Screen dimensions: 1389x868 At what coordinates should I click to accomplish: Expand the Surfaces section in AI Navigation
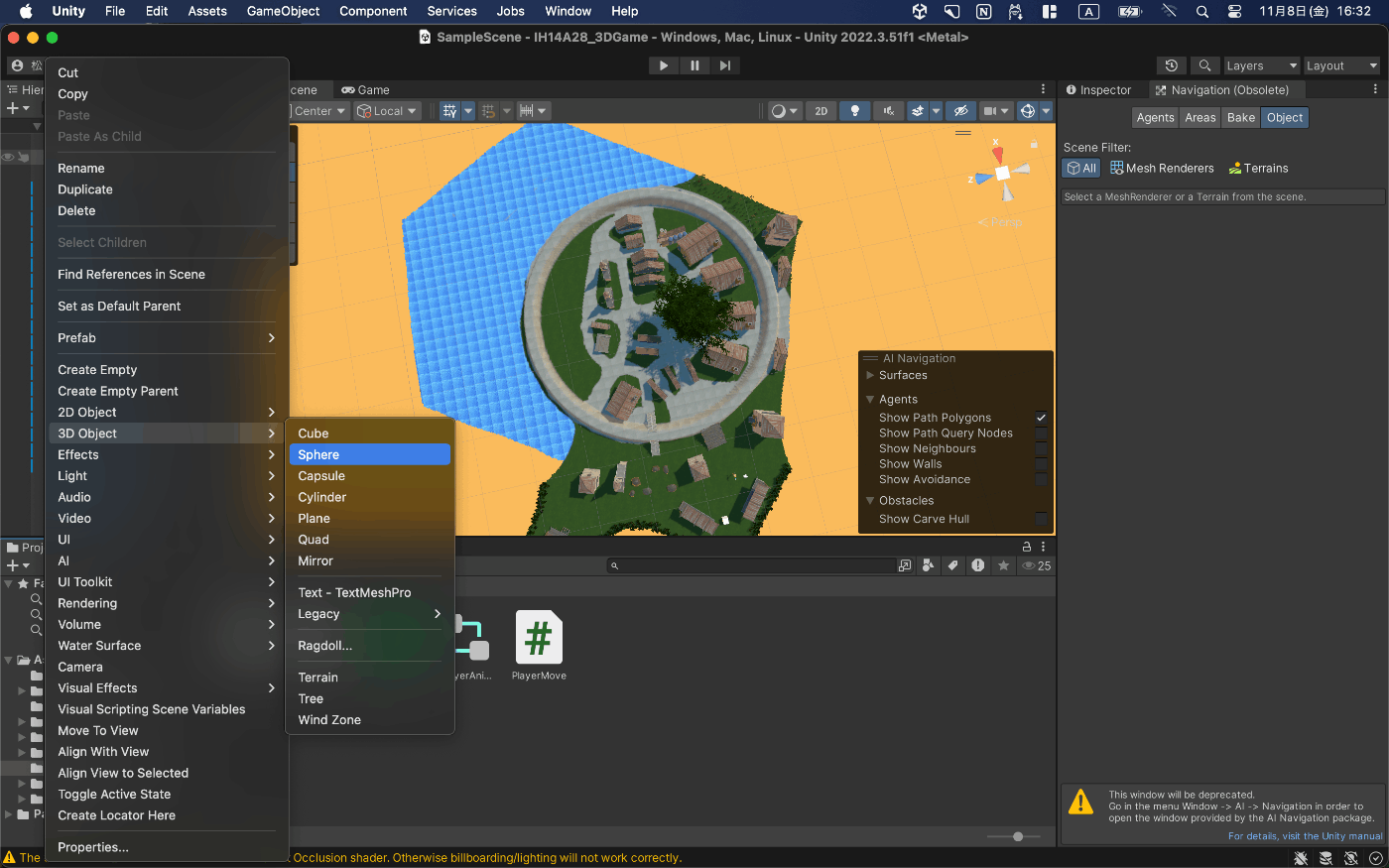(870, 375)
